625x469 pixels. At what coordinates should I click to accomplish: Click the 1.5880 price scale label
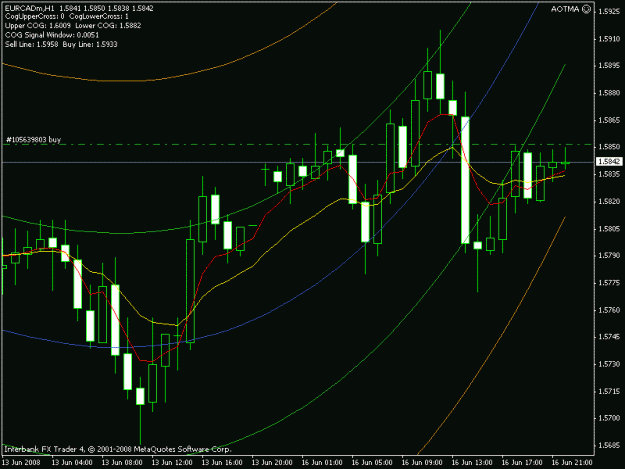point(609,93)
